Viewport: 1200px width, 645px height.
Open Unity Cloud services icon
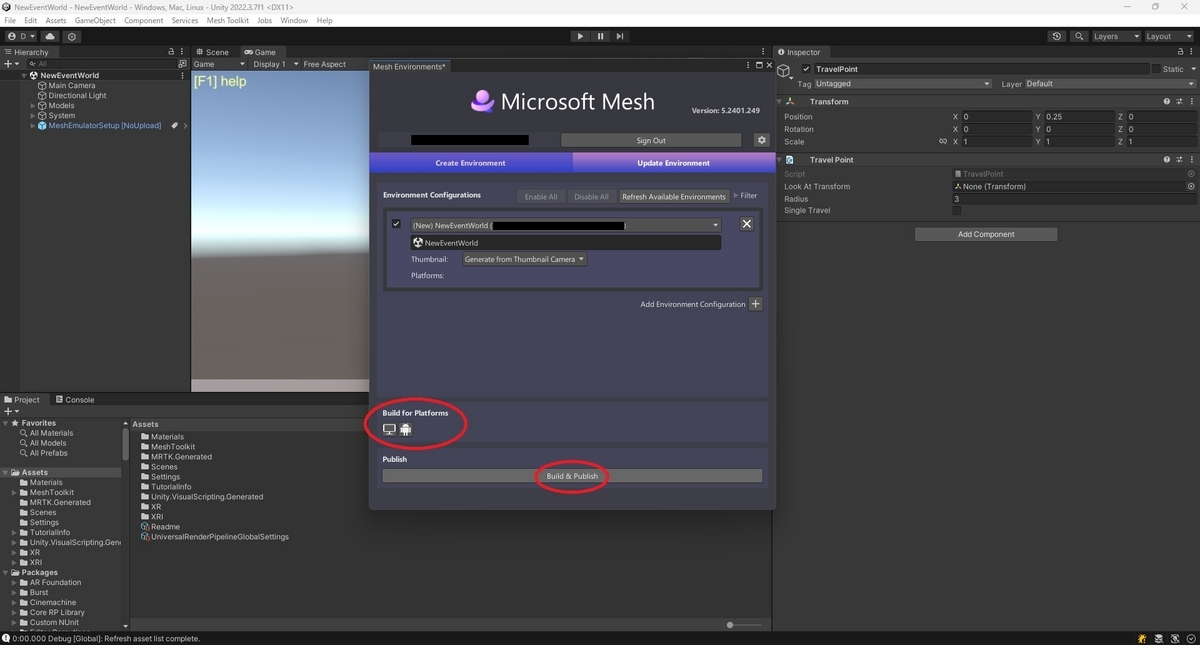[50, 36]
